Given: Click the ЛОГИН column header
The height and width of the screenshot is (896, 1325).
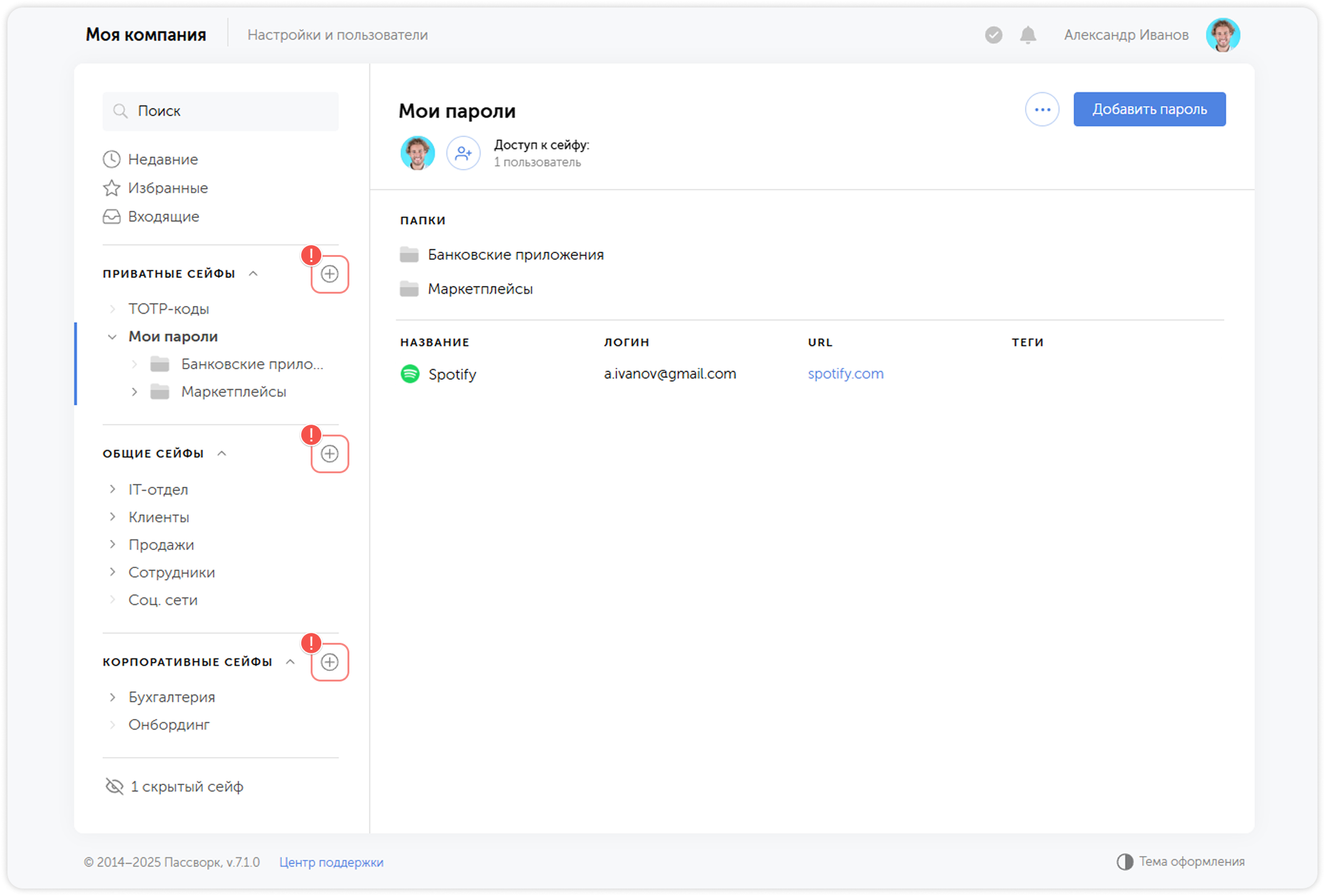Looking at the screenshot, I should pos(626,342).
